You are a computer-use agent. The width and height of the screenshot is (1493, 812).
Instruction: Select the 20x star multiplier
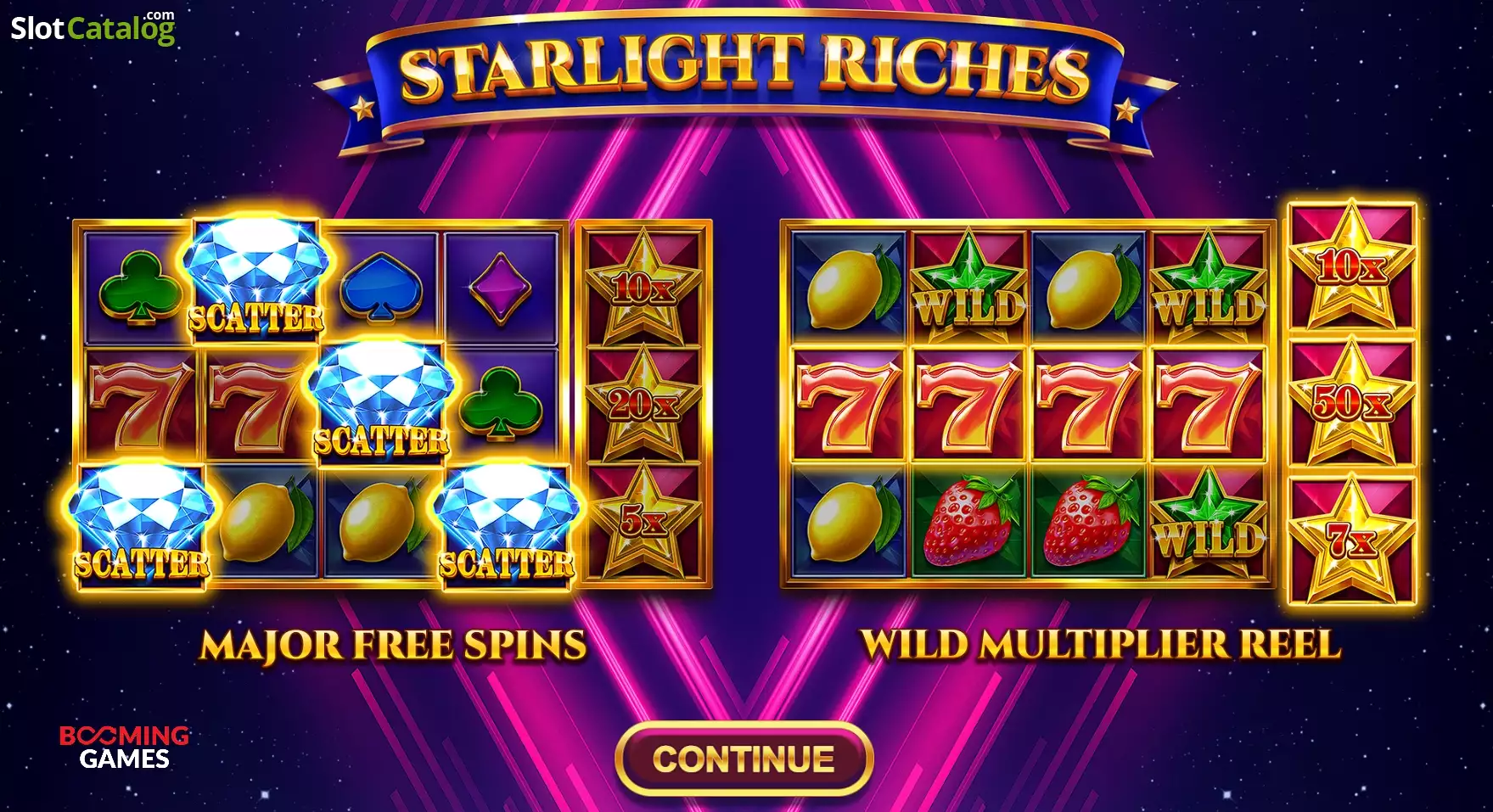click(x=643, y=403)
